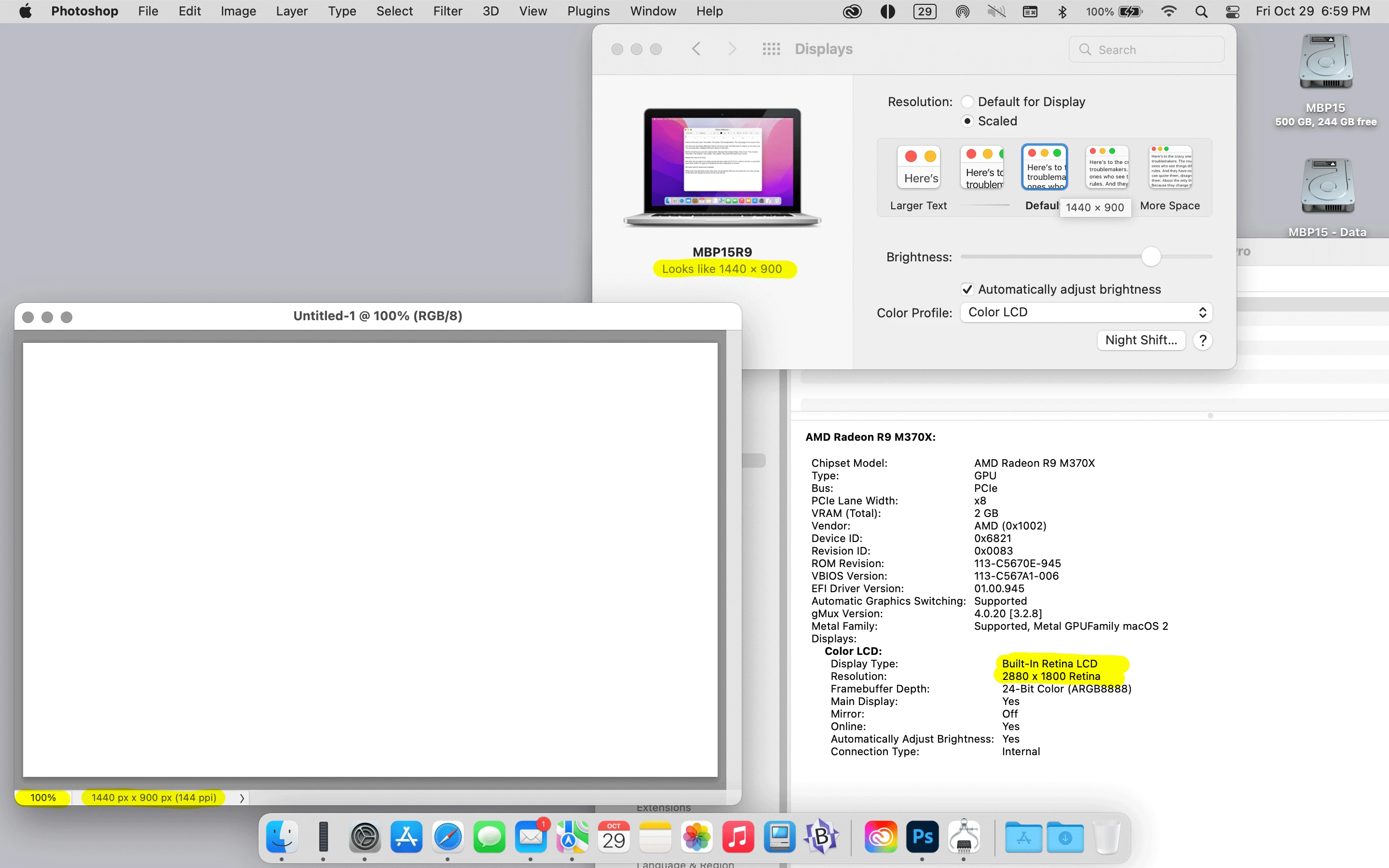Launch Safari from the Dock
The image size is (1389, 868).
point(448,837)
